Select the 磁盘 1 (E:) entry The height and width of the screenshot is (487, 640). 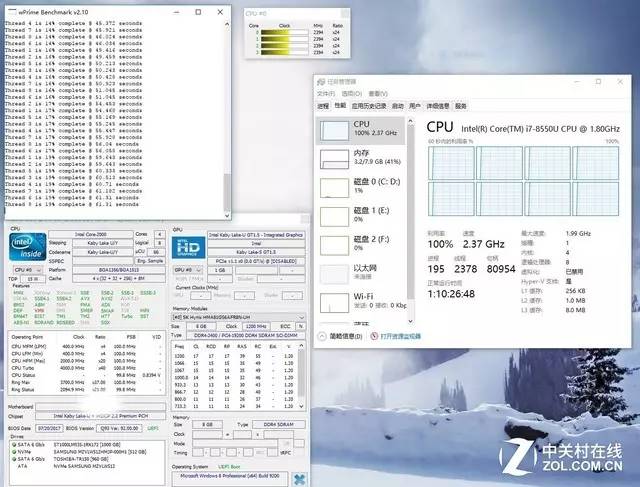(360, 216)
